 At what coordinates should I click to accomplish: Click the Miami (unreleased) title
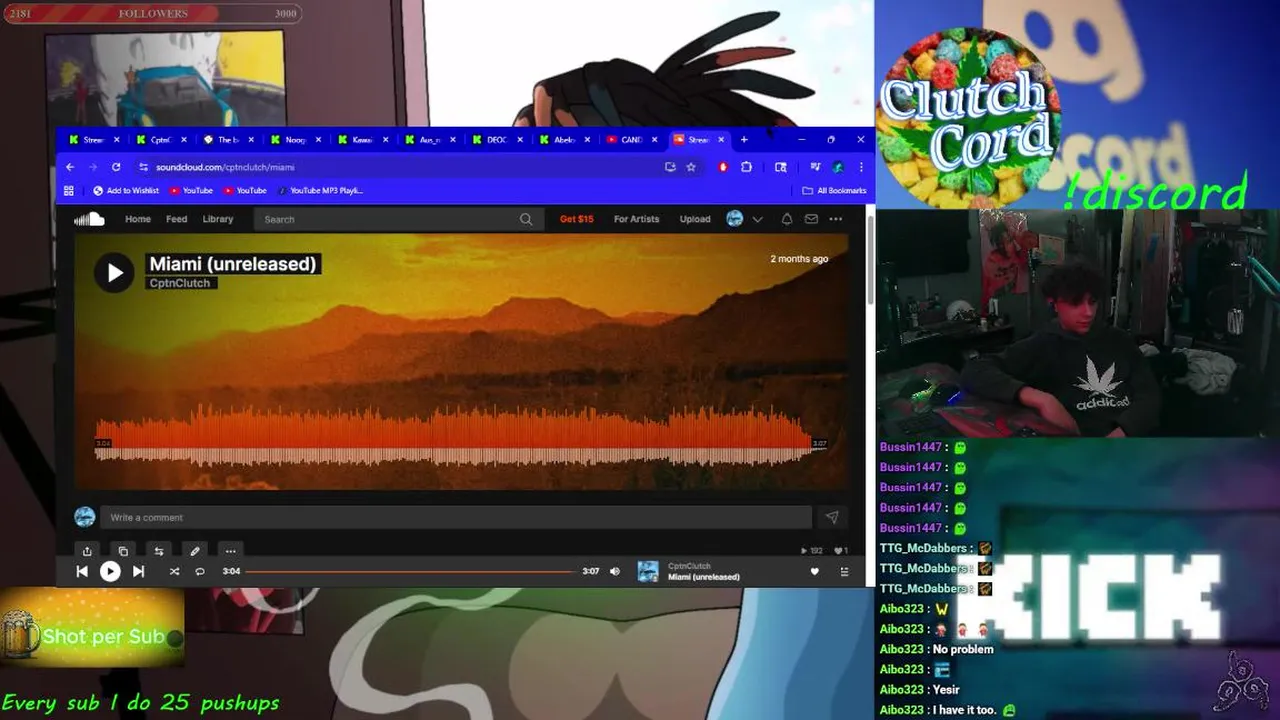[x=233, y=264]
